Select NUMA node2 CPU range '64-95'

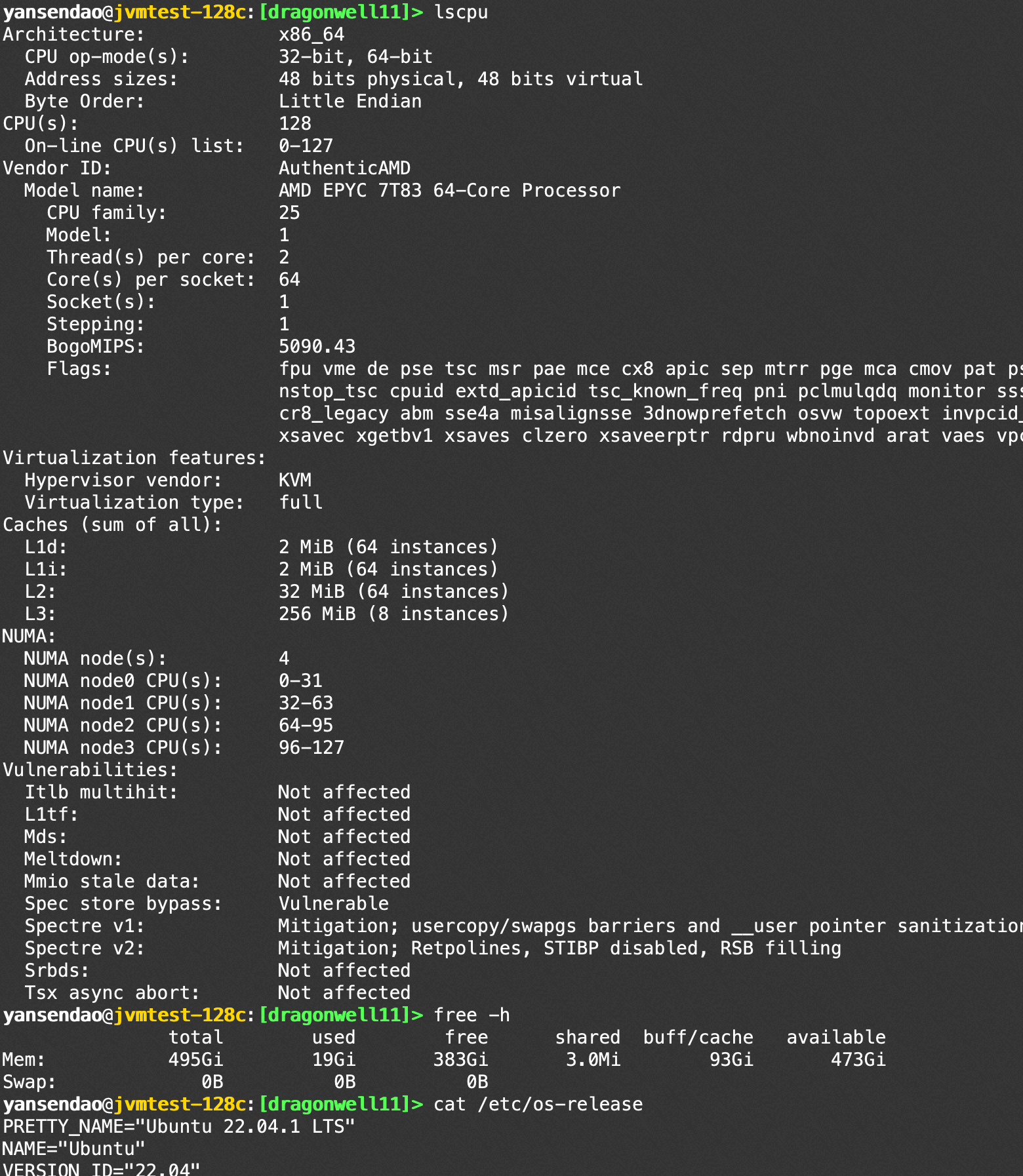306,726
